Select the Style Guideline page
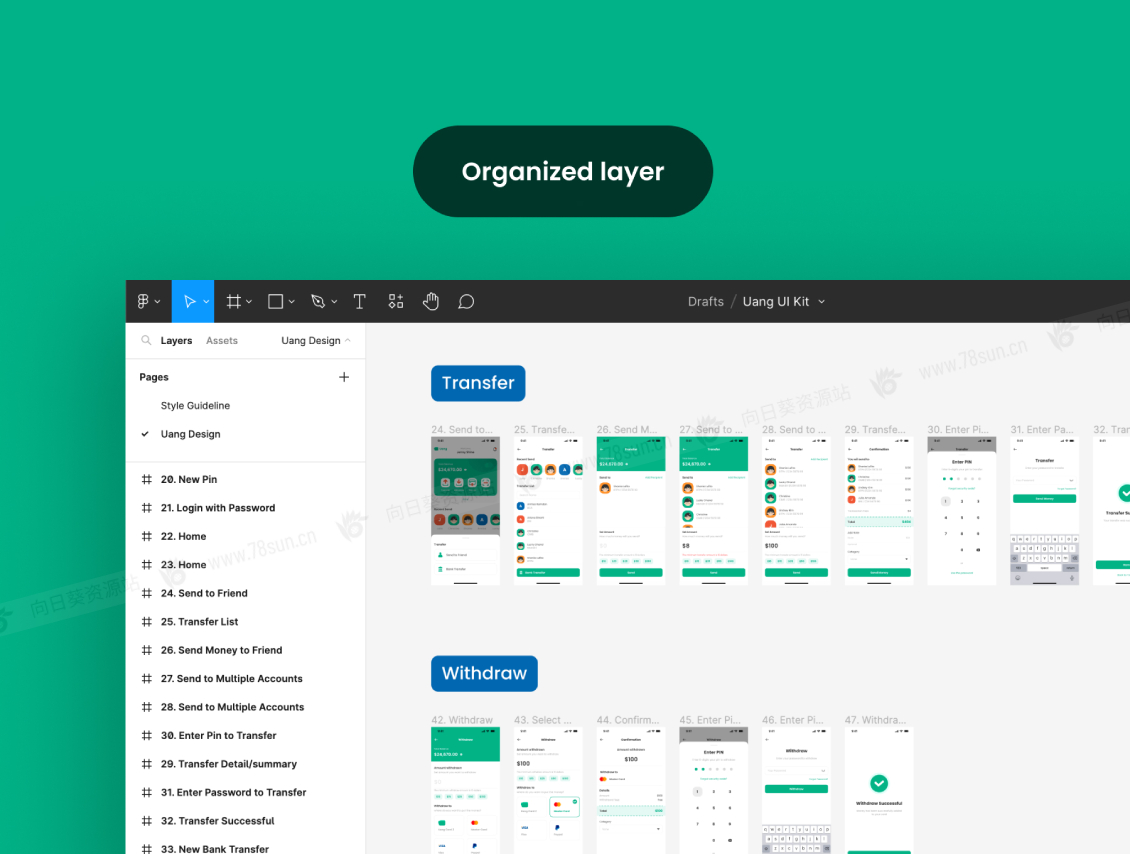1130x854 pixels. (195, 405)
